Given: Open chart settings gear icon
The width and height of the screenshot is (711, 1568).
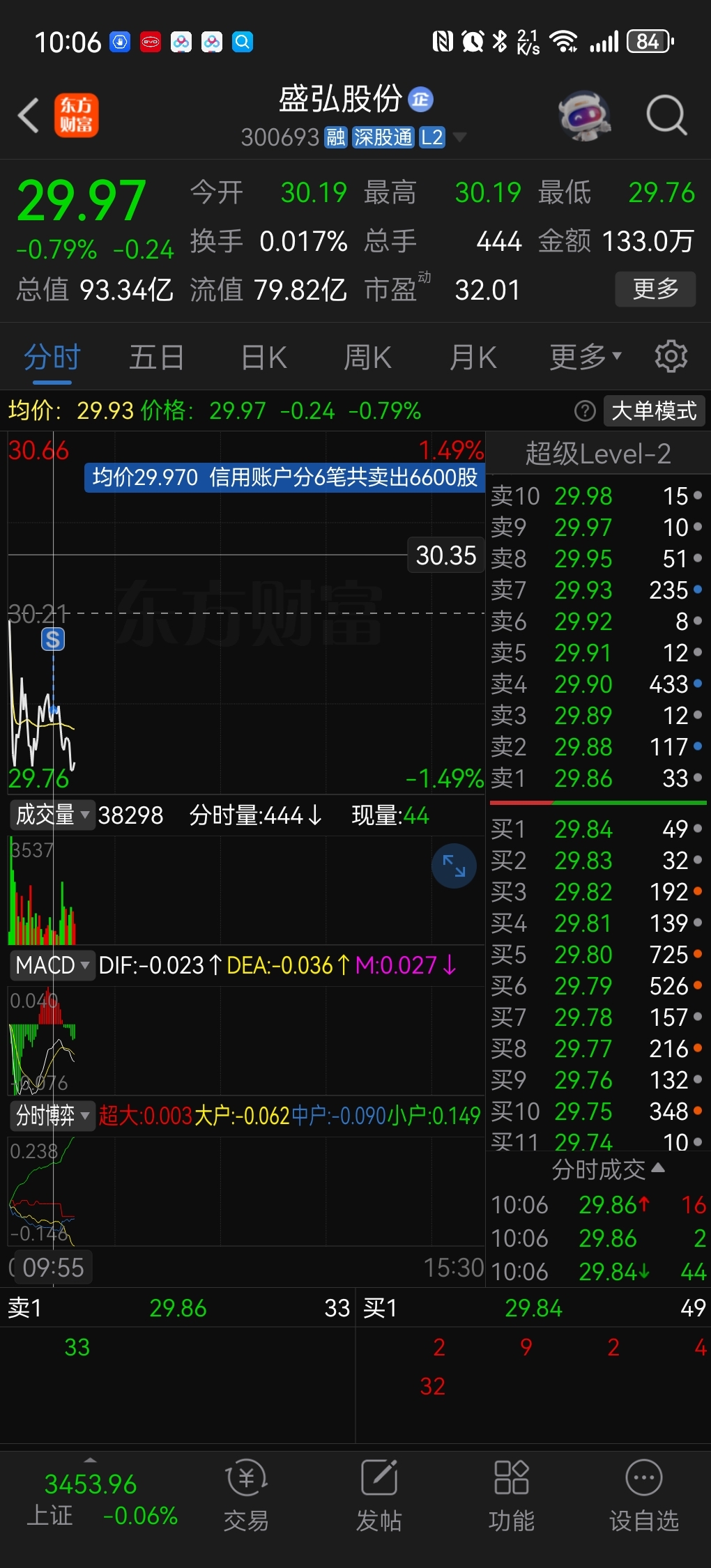Looking at the screenshot, I should [x=671, y=357].
